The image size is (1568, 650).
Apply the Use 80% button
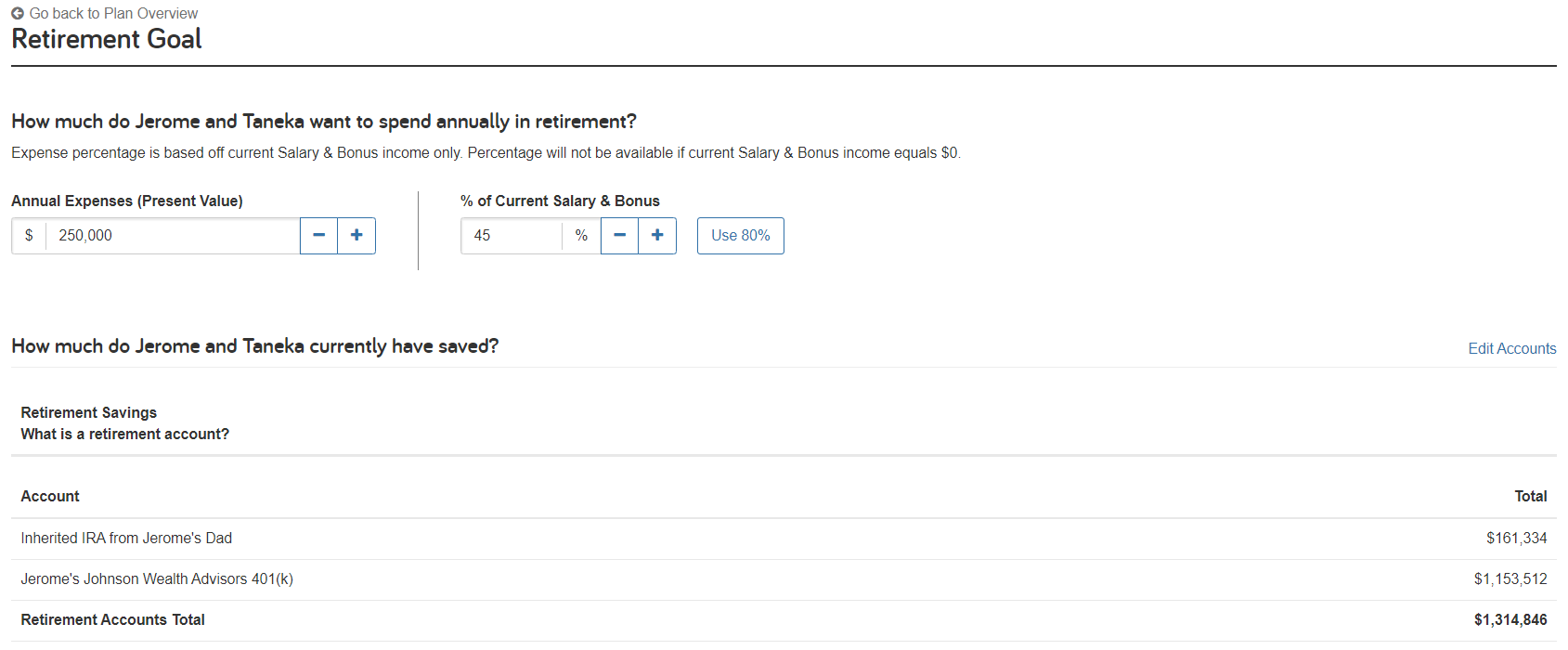[741, 236]
